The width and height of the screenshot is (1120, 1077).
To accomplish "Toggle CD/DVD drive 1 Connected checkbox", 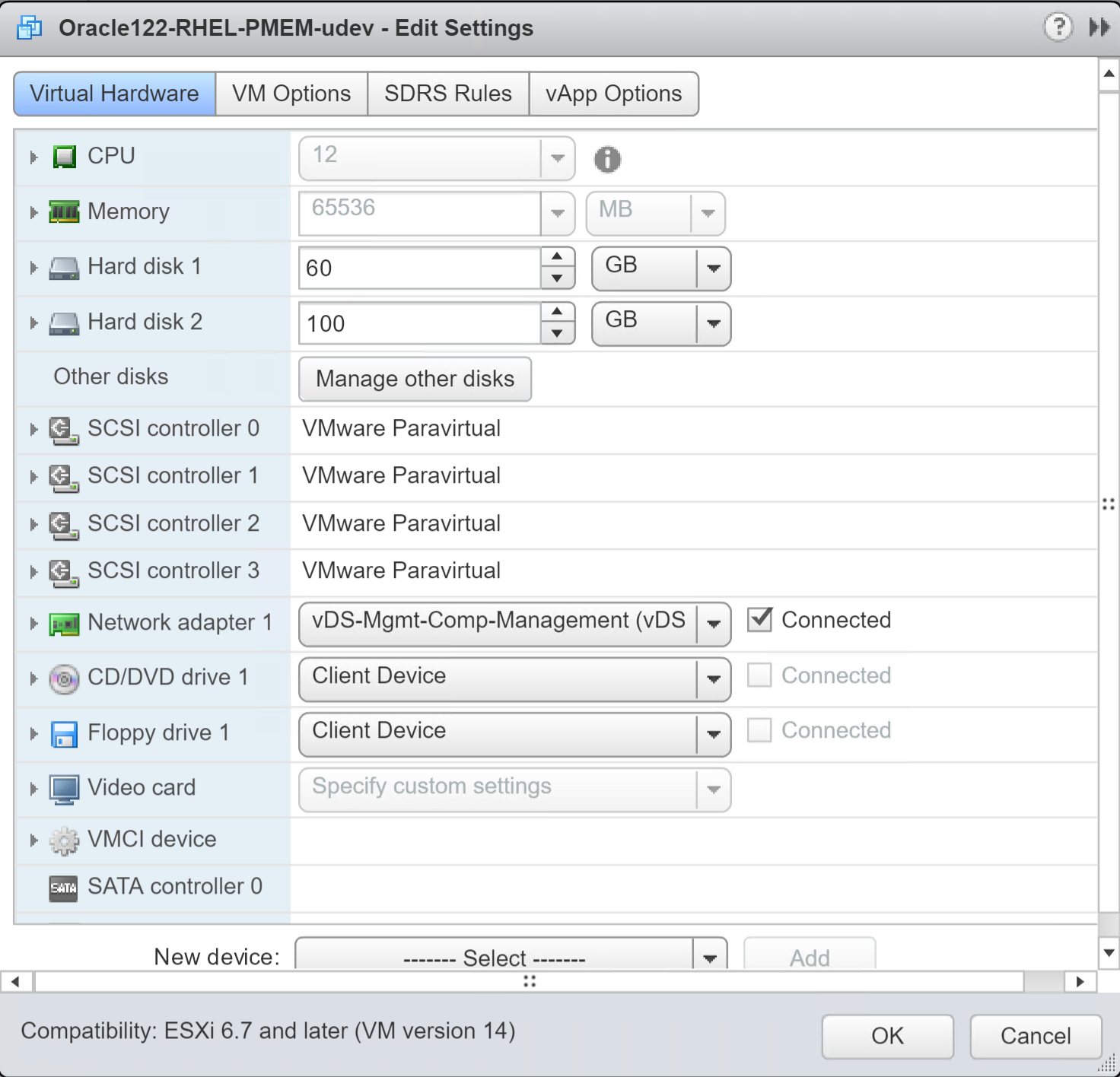I will tap(759, 675).
